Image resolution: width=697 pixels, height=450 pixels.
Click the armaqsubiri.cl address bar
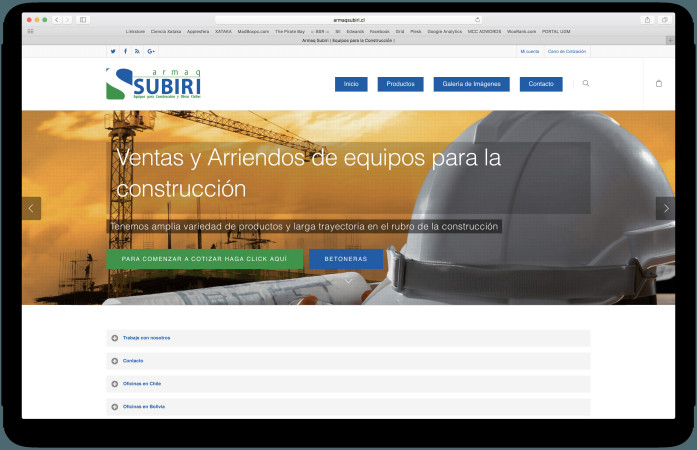(348, 20)
